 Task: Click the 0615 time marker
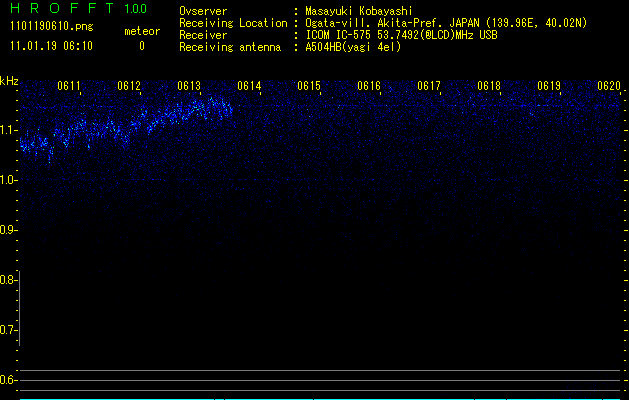pos(308,86)
